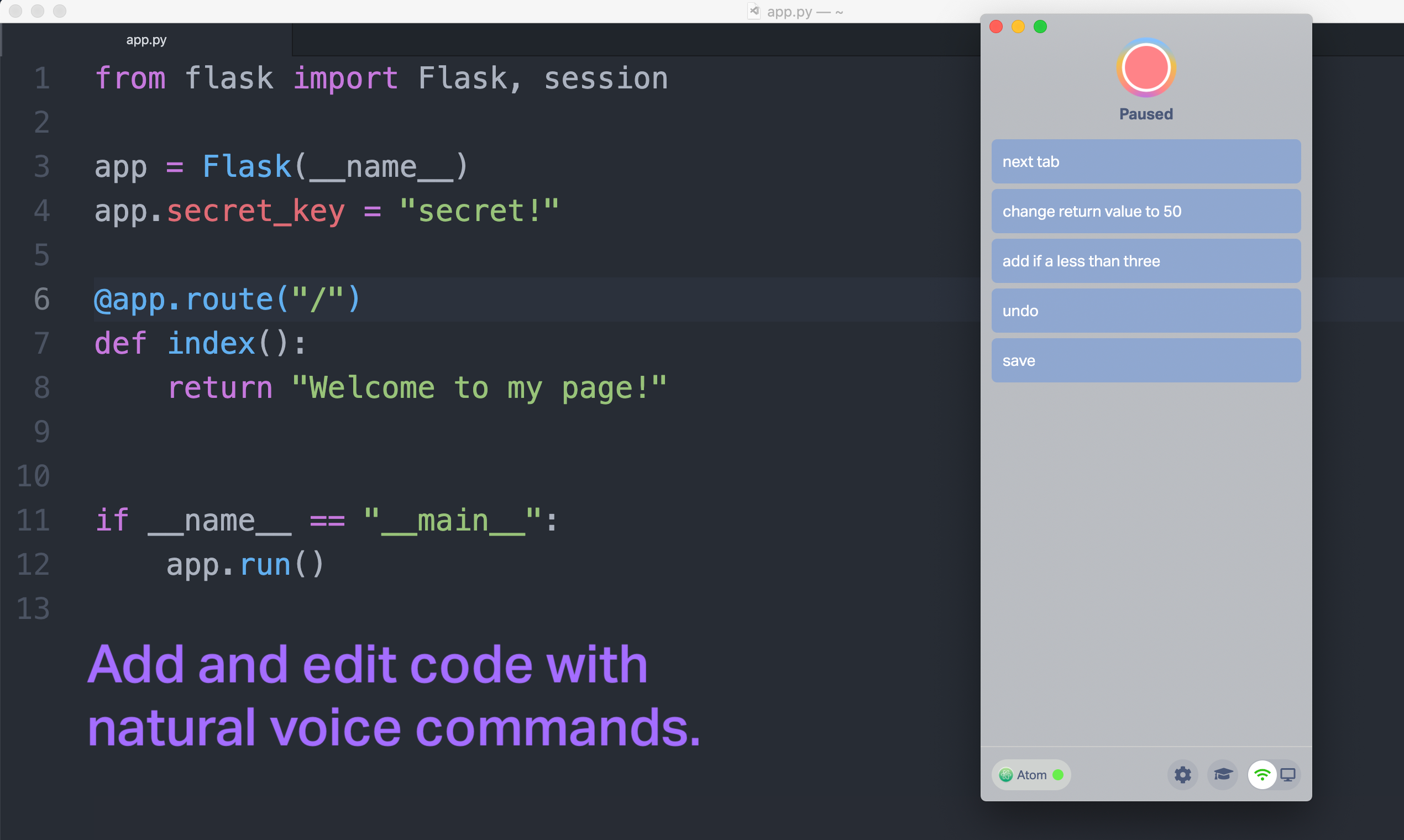The image size is (1404, 840).
Task: Select the 'next tab' voice command
Action: 1145,161
